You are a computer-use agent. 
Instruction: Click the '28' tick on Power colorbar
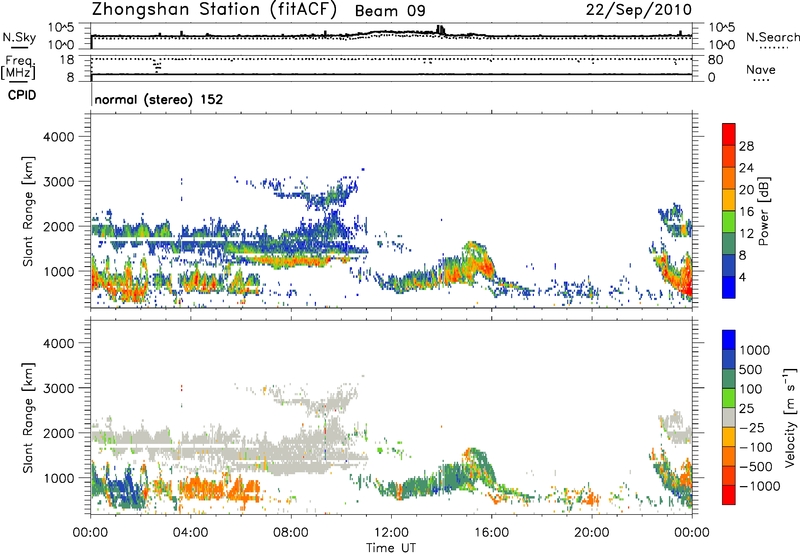tap(746, 146)
